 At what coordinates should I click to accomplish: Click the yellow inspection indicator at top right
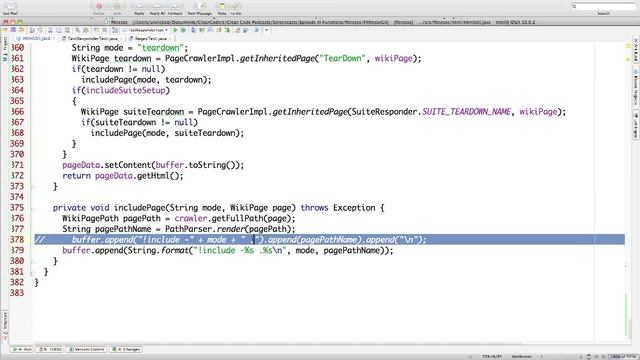click(x=628, y=46)
